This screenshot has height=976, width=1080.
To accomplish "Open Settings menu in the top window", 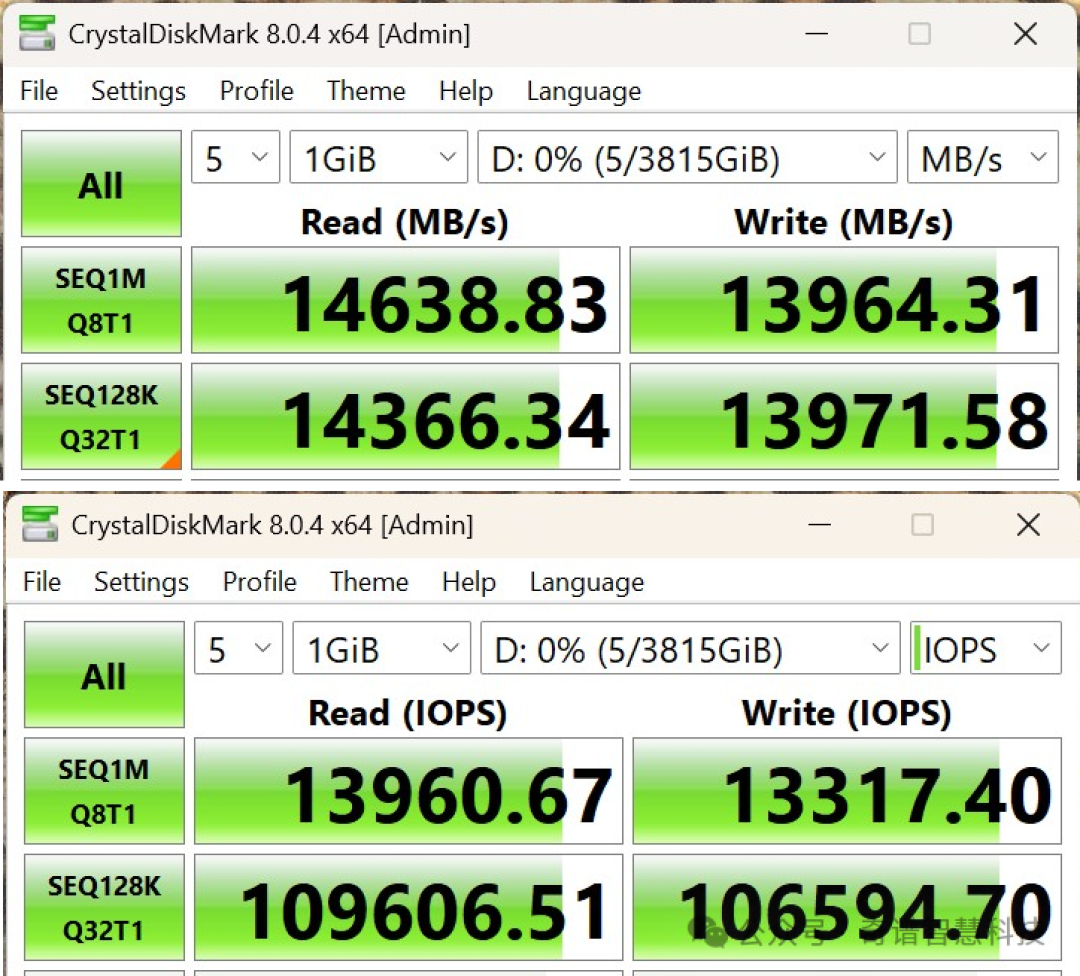I will click(x=138, y=91).
